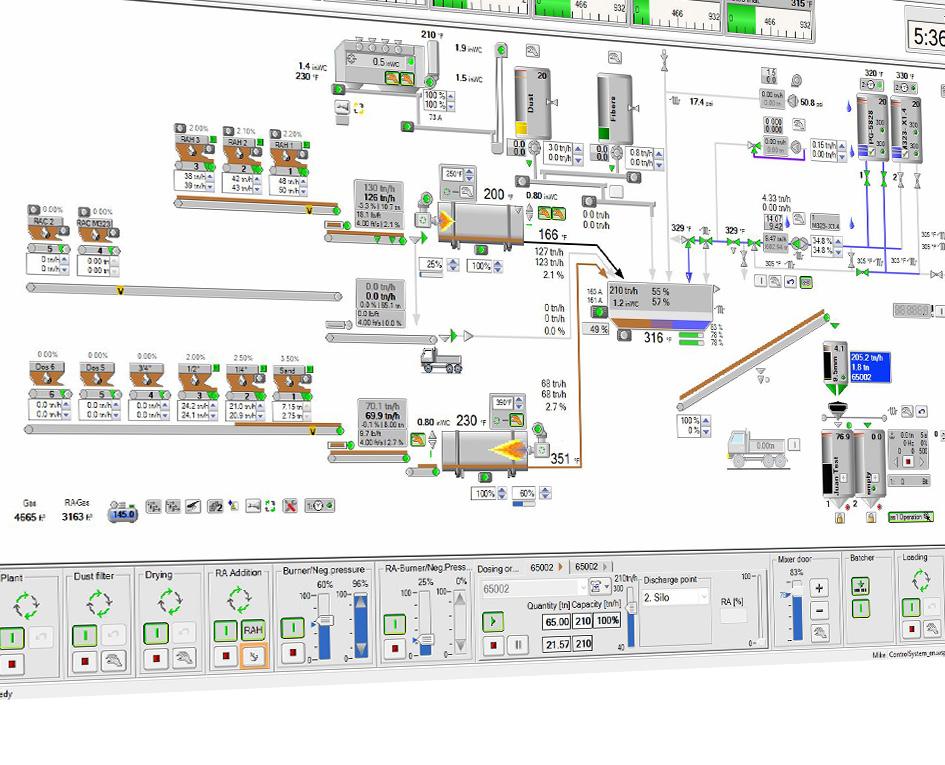Screen dimensions: 945x765
Task: Click the hand icon above the Dust silo
Action: [533, 51]
